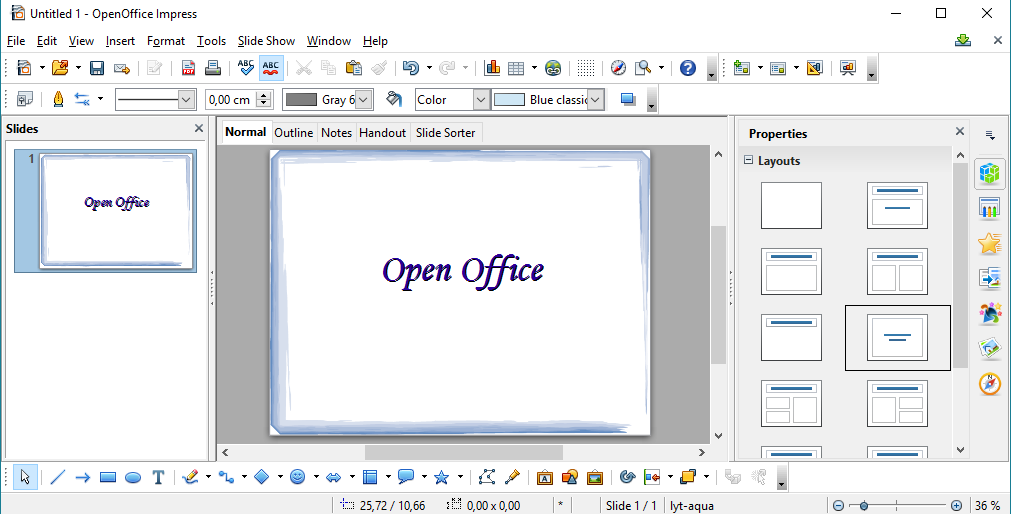
Task: Open the Insert menu
Action: 121,41
